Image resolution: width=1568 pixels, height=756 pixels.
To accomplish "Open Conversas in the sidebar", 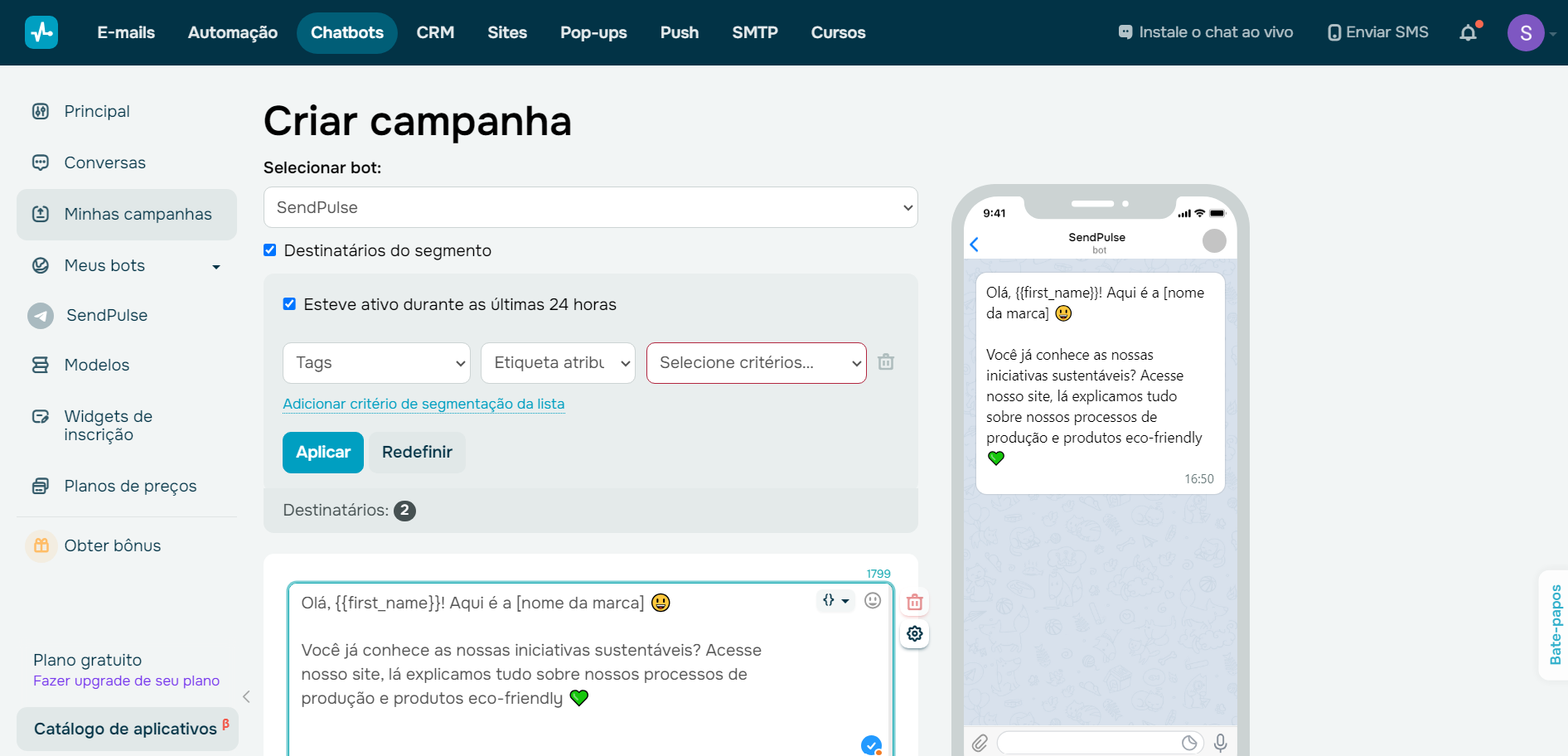I will (x=105, y=162).
